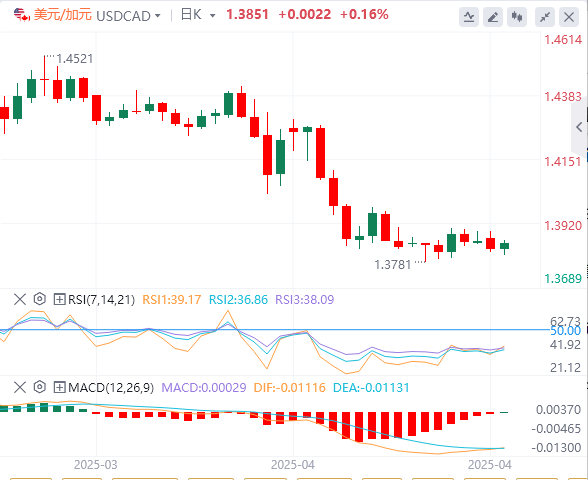
Task: Click the 1.3689 price axis label
Action: (x=563, y=279)
